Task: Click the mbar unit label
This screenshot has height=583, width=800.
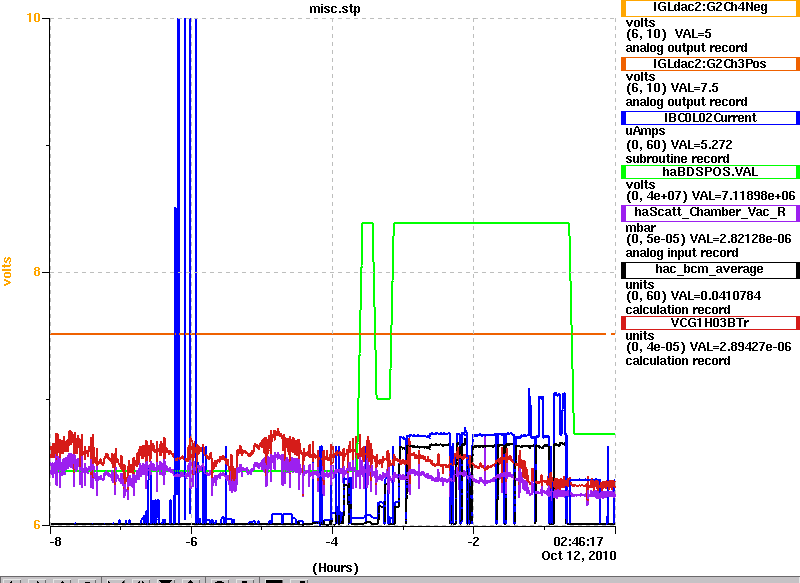Action: tap(640, 227)
